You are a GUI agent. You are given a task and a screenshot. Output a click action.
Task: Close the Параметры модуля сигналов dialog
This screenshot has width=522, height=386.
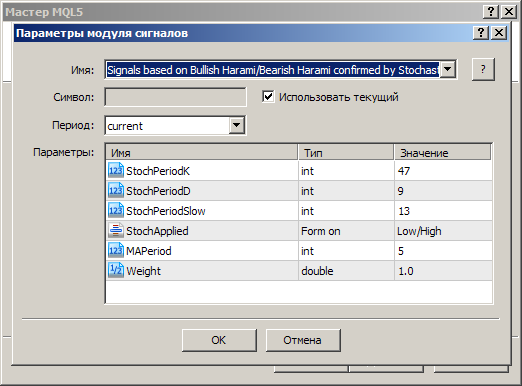coord(499,33)
